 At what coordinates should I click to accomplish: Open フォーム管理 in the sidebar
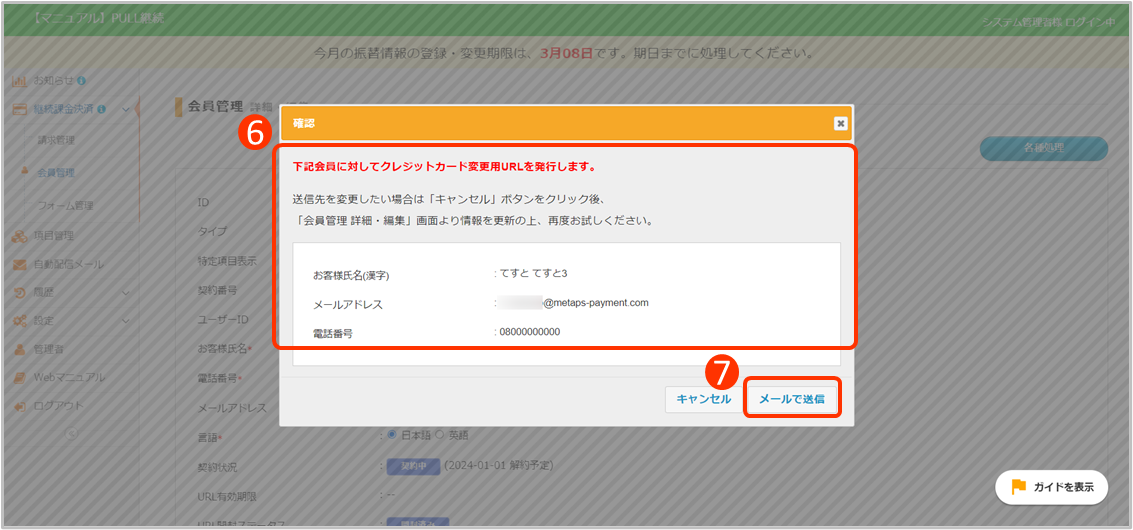(x=65, y=206)
